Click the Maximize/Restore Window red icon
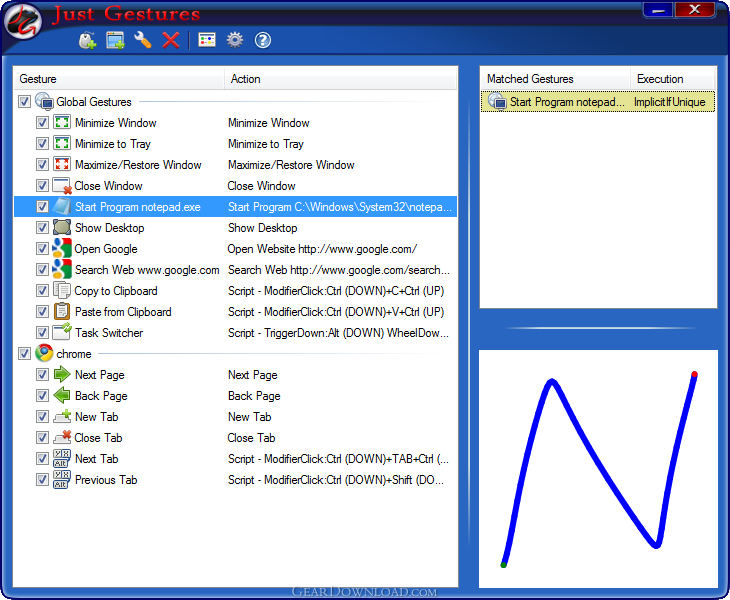The image size is (730, 600). tap(62, 164)
